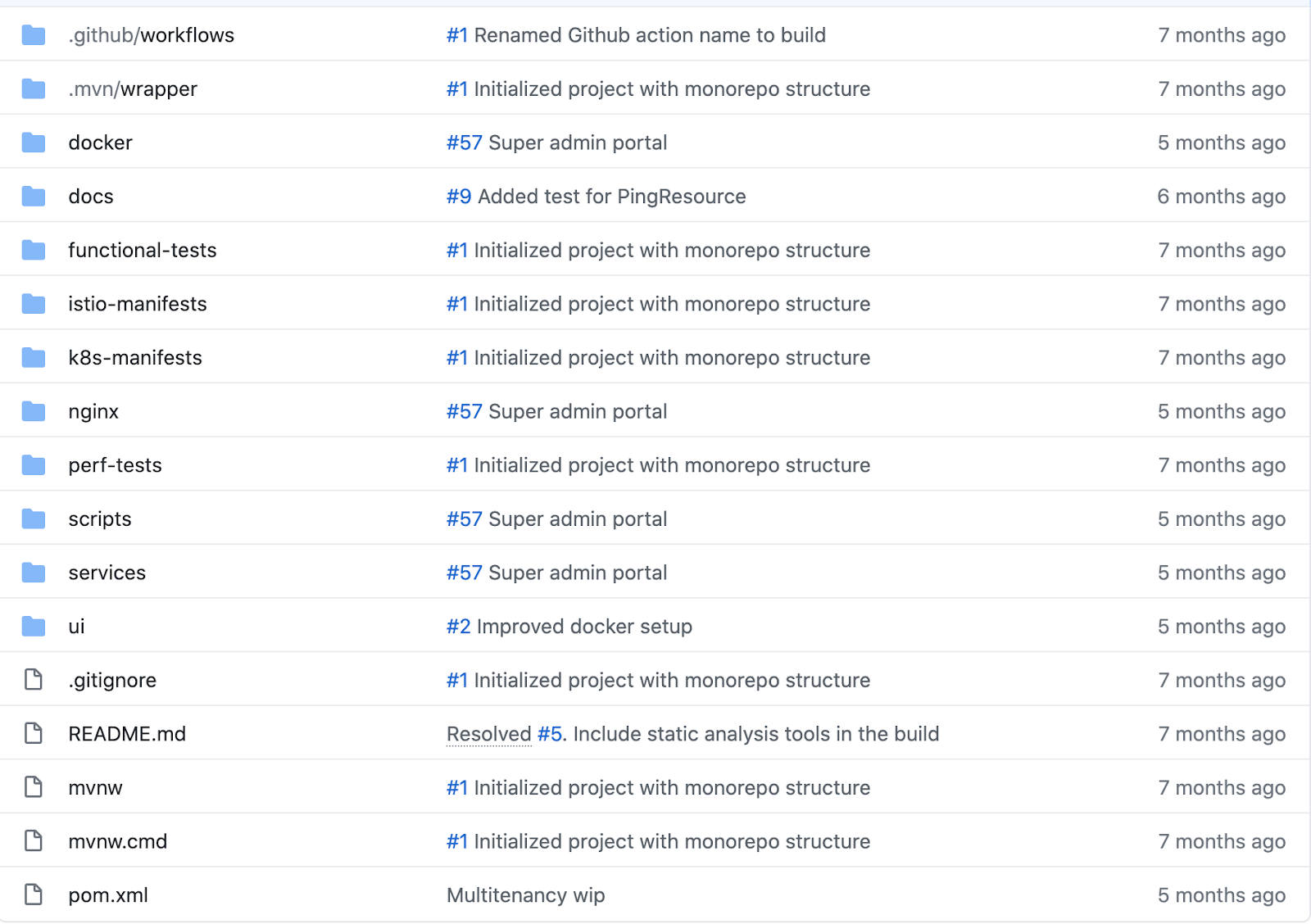Screen dimensions: 1311x924
Task: Open the perf-tests directory name
Action: click(x=116, y=465)
